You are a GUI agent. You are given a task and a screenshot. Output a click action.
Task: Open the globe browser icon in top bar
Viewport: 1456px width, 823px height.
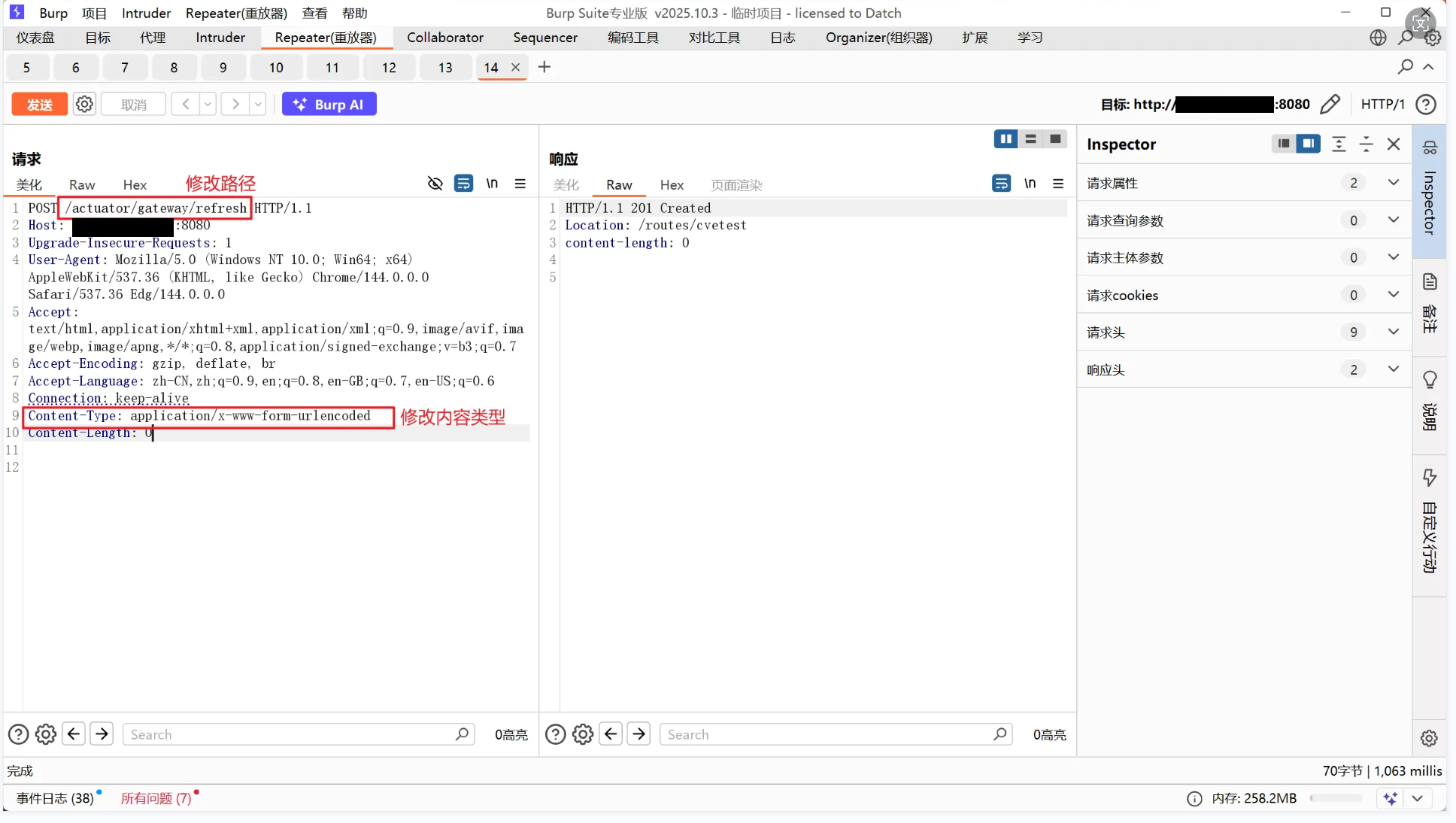pyautogui.click(x=1378, y=38)
